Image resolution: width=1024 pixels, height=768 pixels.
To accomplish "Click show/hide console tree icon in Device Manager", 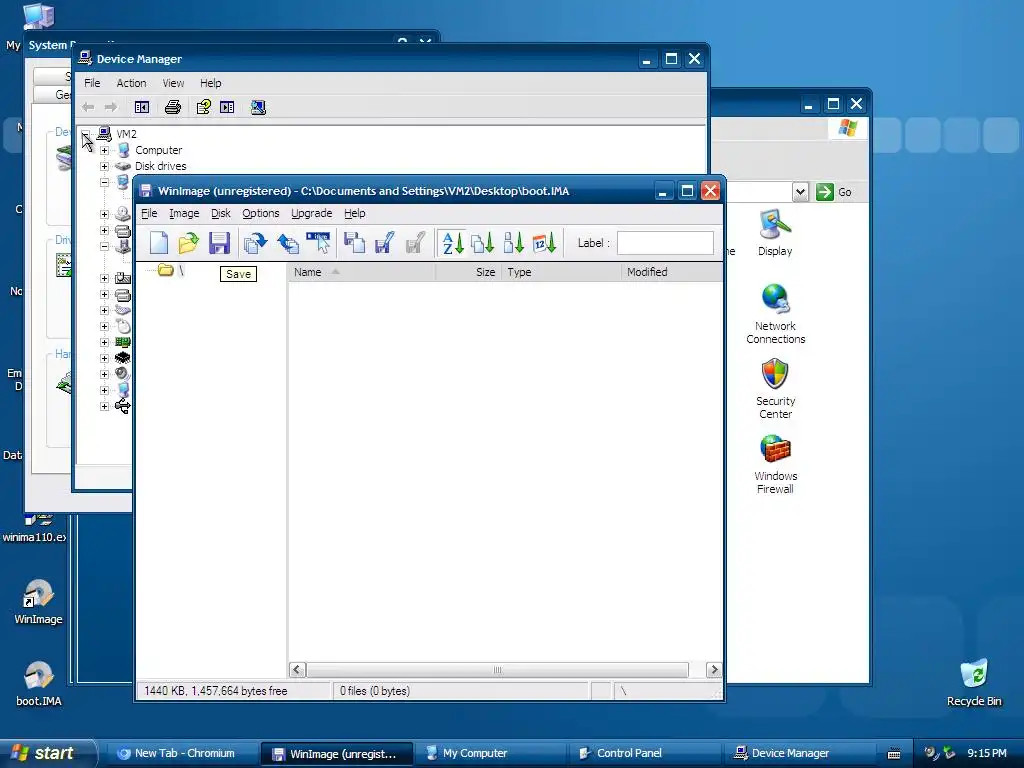I will coord(142,107).
